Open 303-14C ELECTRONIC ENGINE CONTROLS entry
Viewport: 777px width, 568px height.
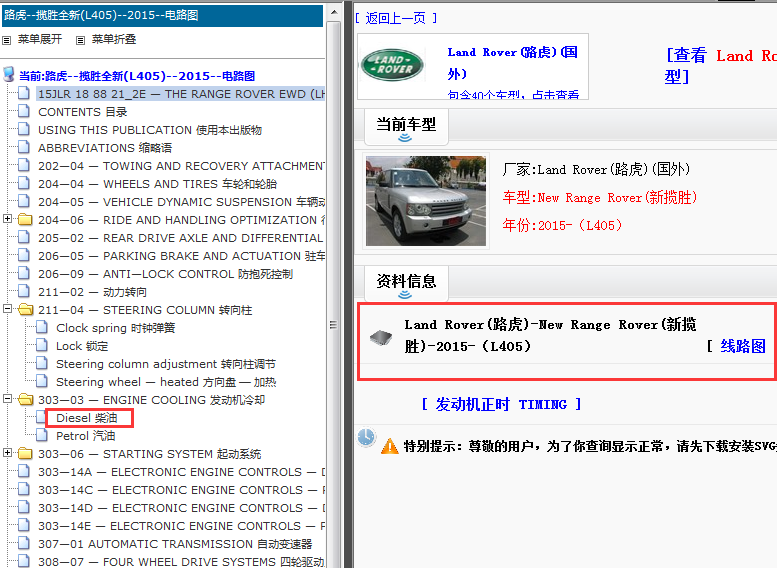[x=181, y=490]
